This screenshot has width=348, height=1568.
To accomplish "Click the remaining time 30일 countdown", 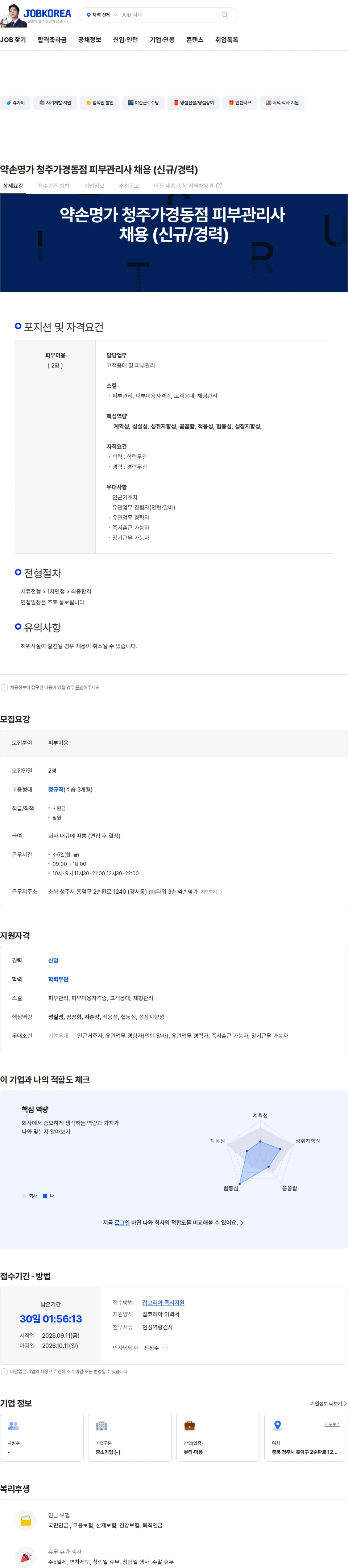I will (51, 1318).
